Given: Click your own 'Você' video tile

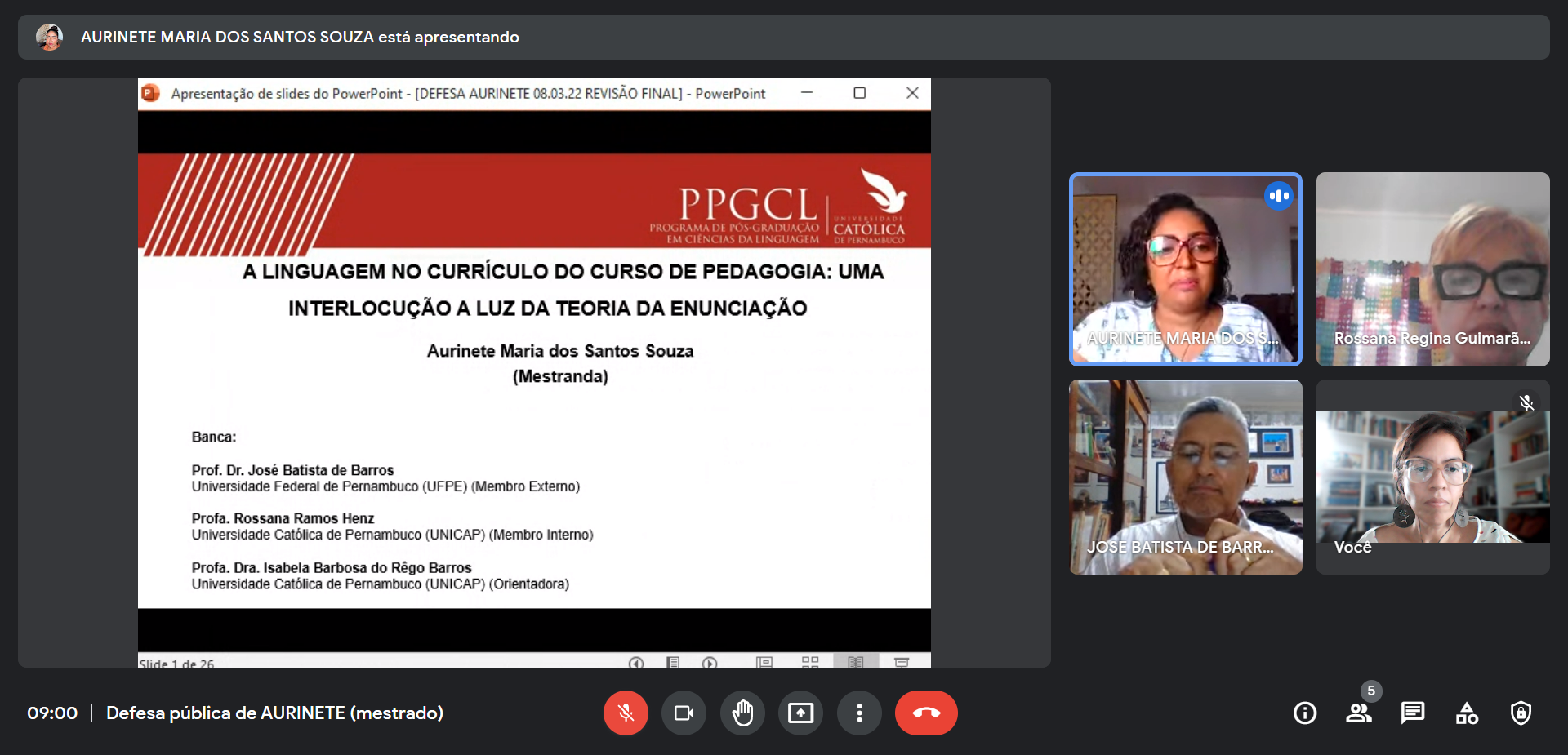Looking at the screenshot, I should coord(1432,477).
